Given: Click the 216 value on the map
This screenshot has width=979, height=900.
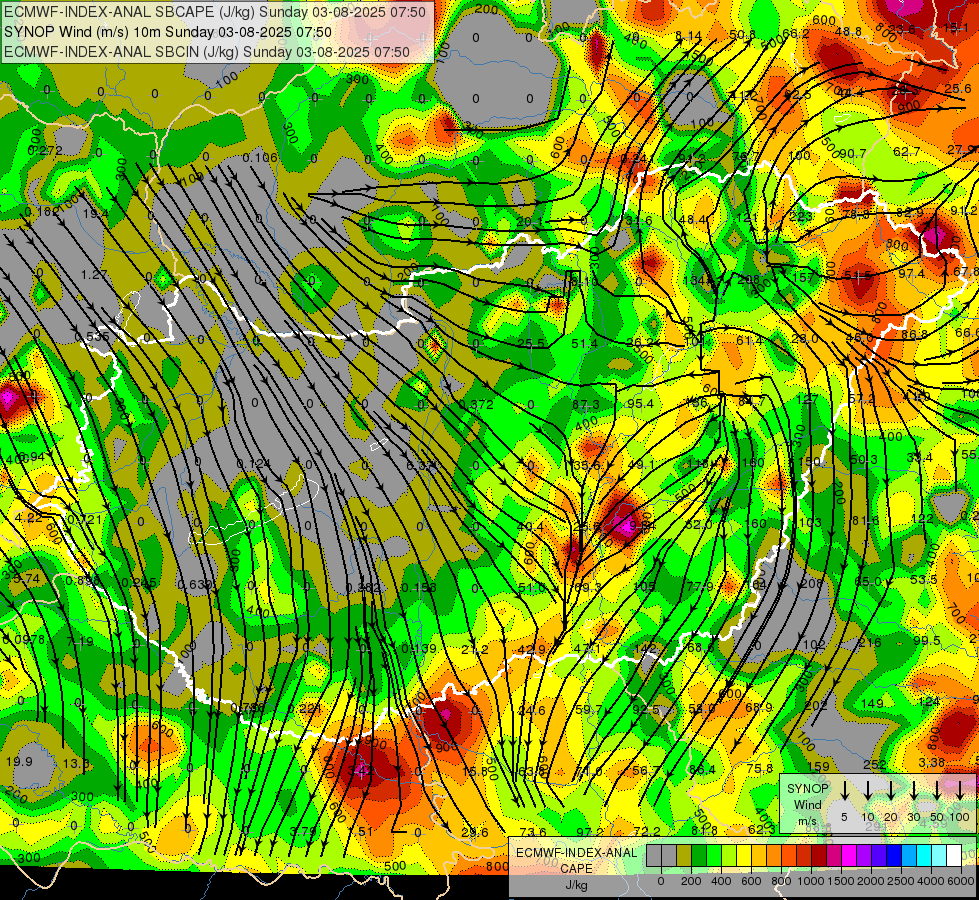Looking at the screenshot, I should tap(870, 642).
